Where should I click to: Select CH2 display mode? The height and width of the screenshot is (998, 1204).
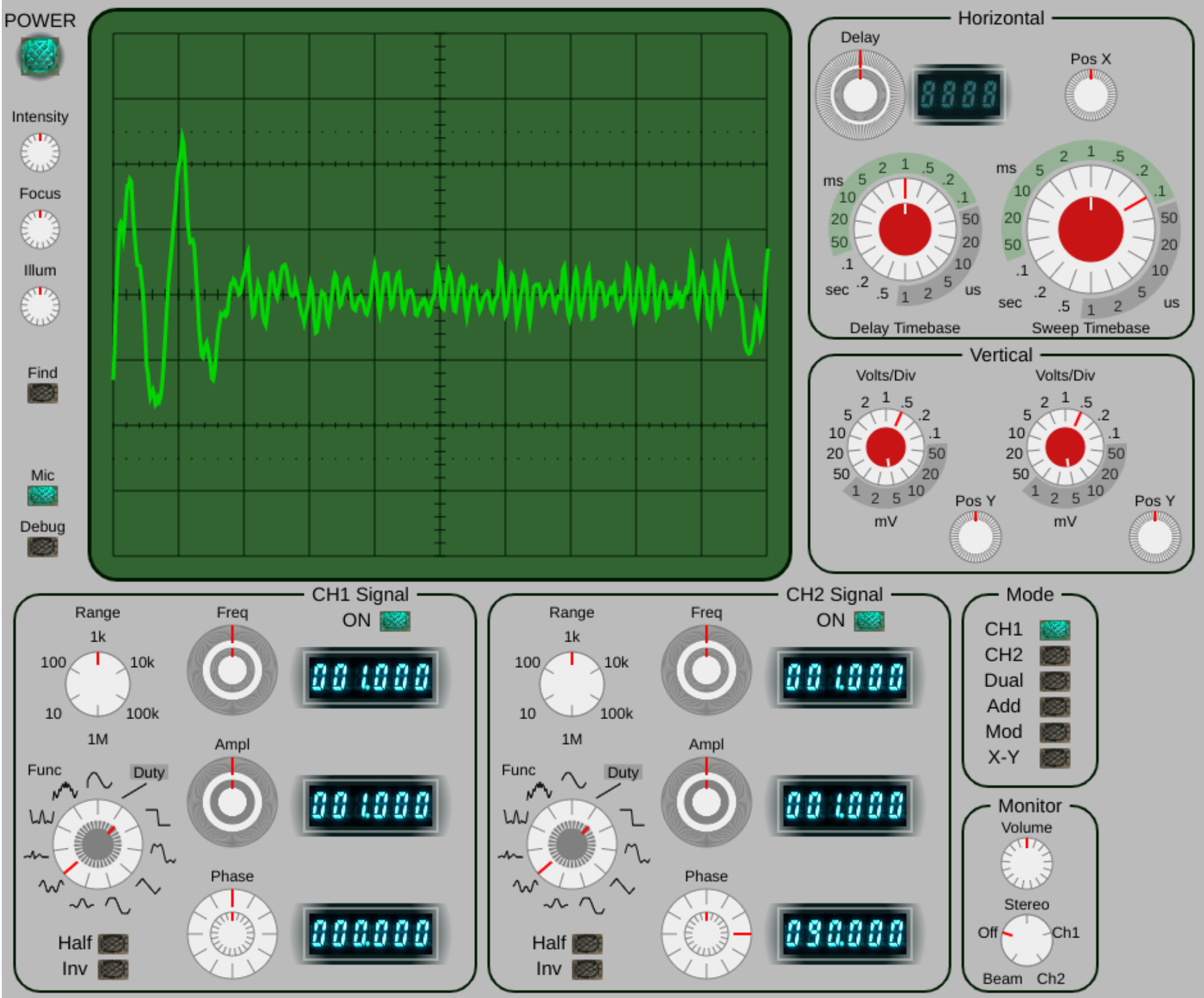[x=1055, y=656]
